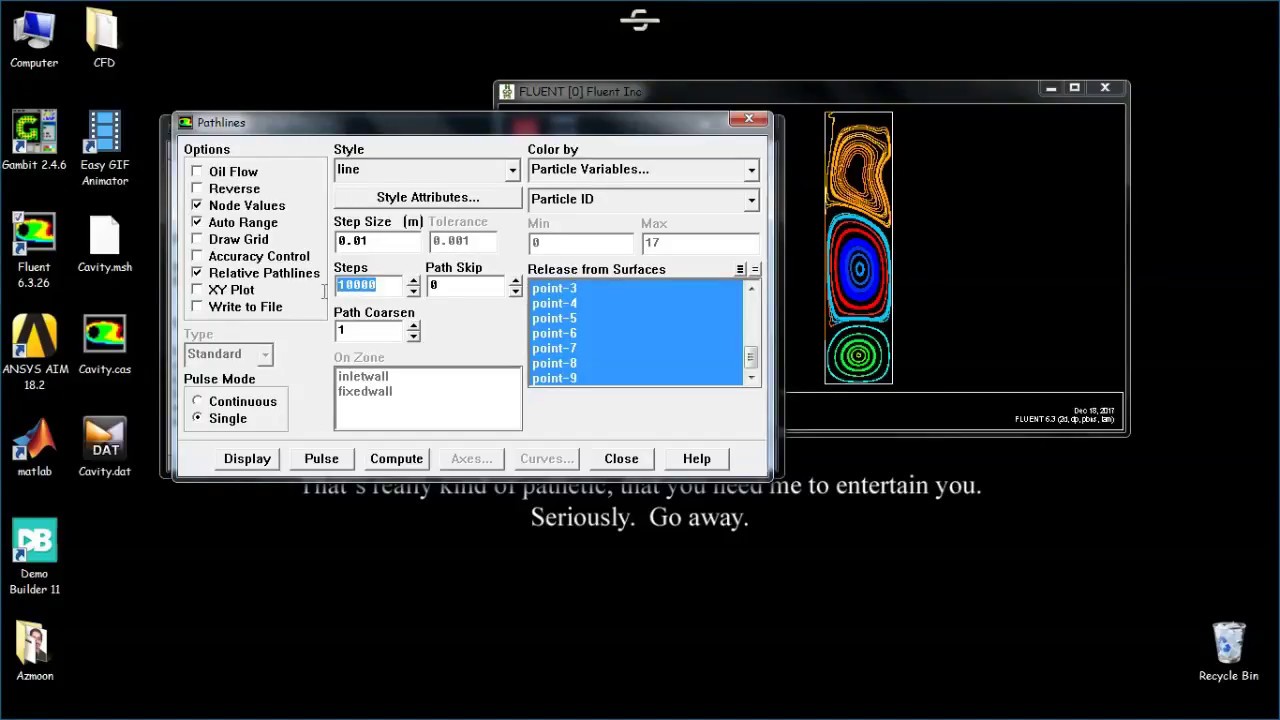This screenshot has width=1280, height=720.
Task: Uncheck the Relative Pathlines option
Action: (197, 273)
